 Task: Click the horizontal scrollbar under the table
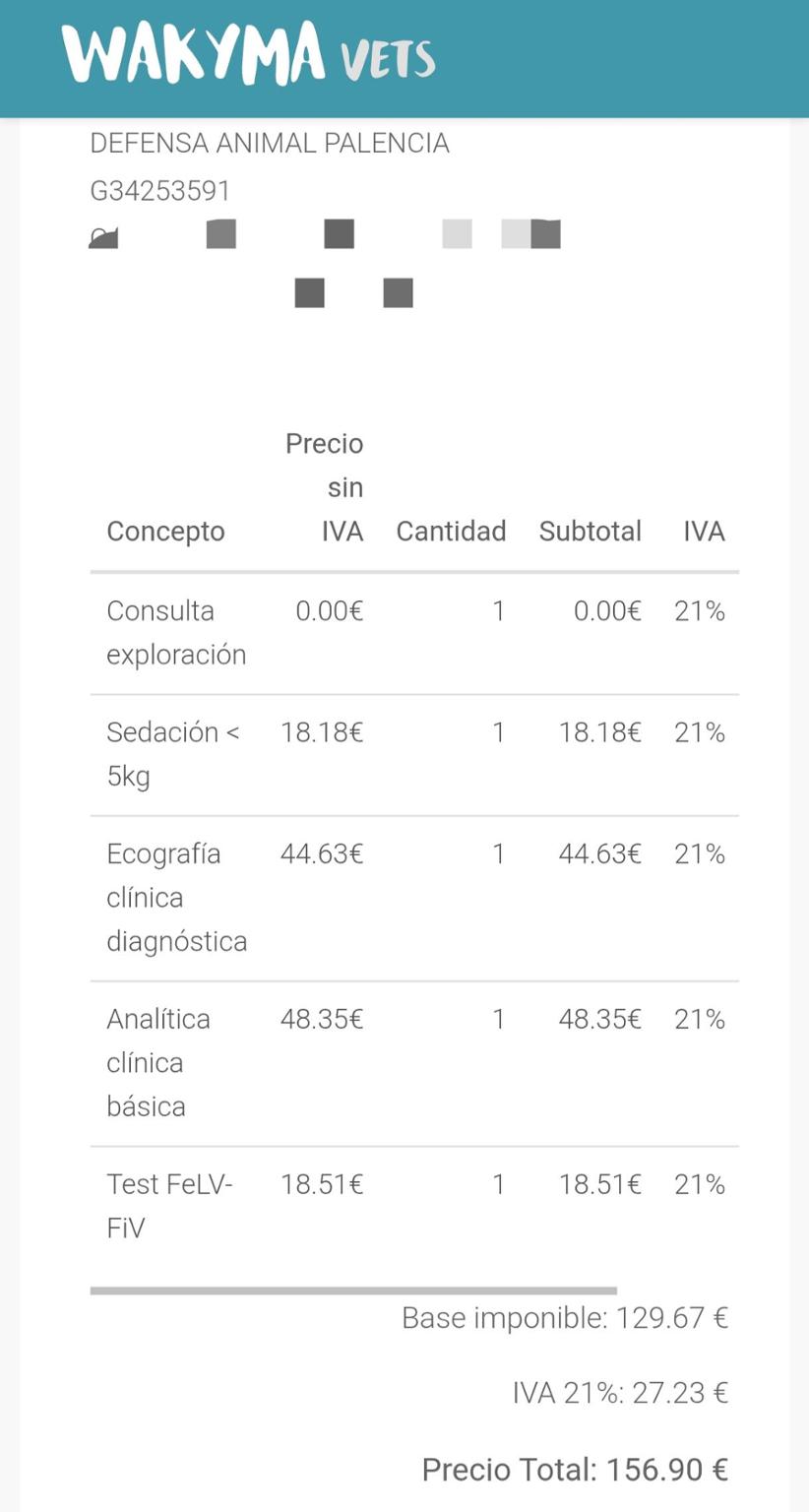click(x=353, y=1290)
